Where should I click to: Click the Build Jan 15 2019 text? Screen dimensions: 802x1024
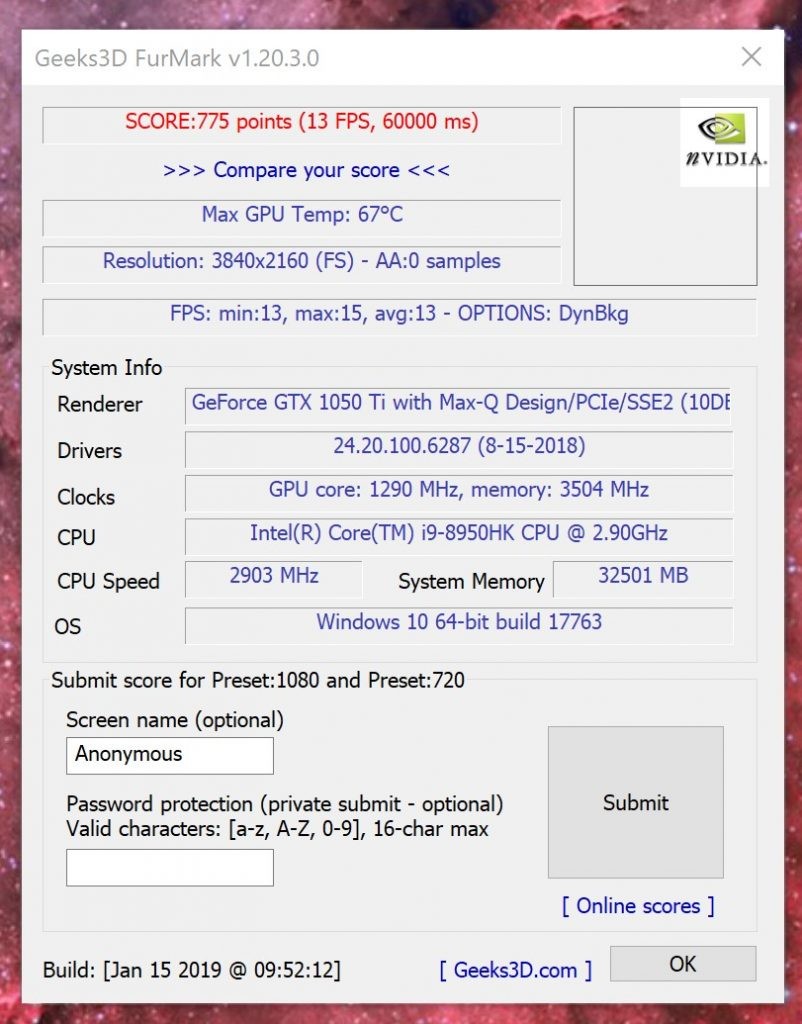tap(192, 970)
